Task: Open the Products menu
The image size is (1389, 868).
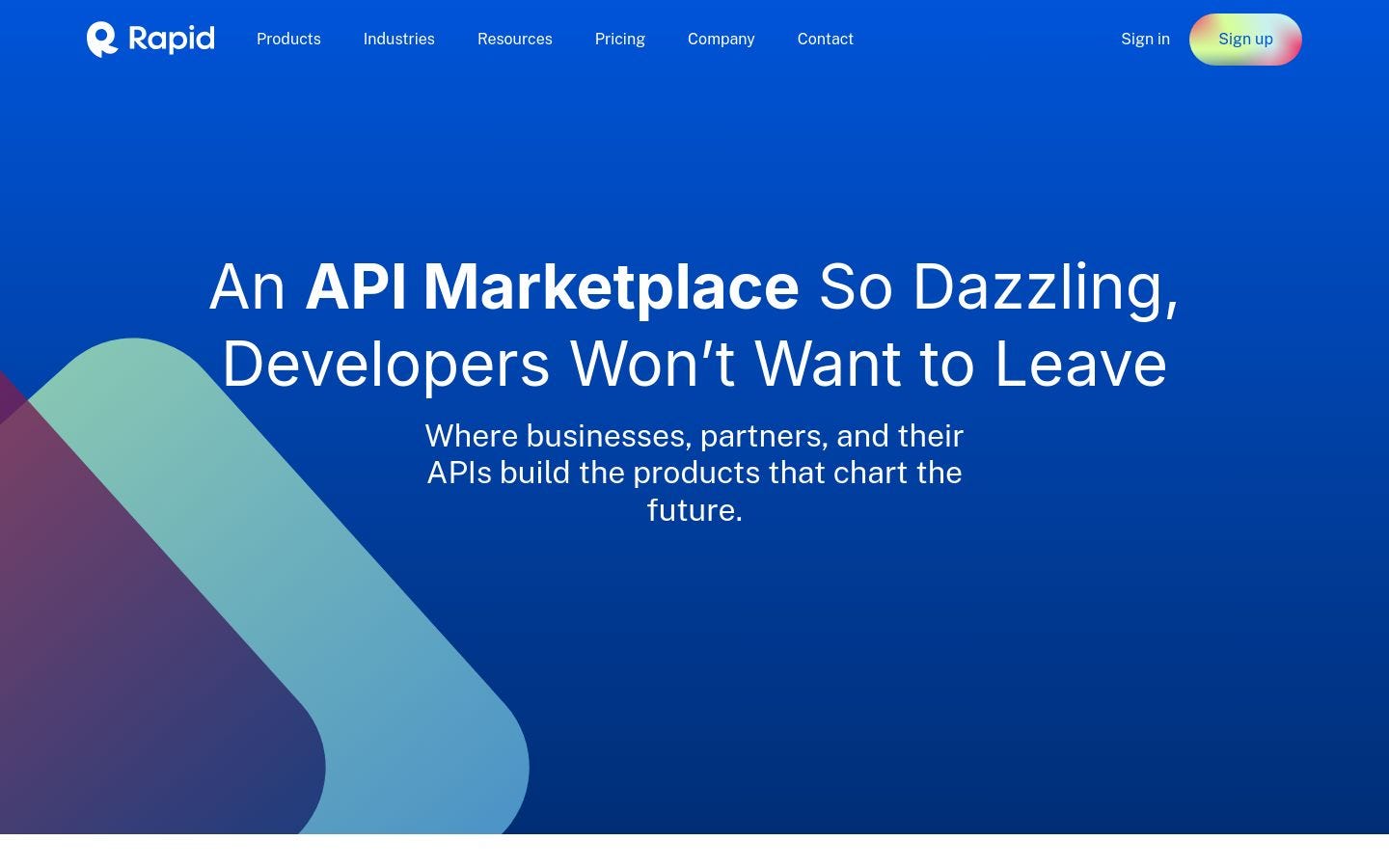Action: pyautogui.click(x=288, y=40)
